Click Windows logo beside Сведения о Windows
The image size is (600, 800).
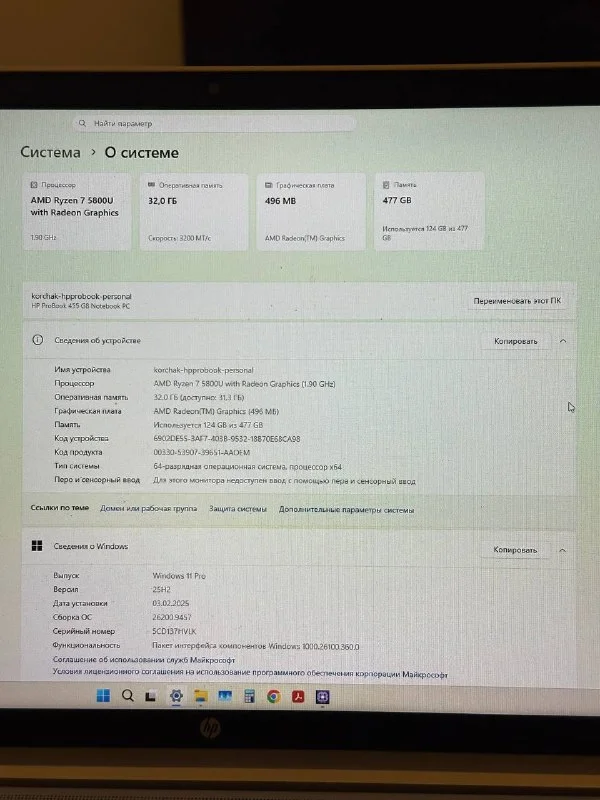[37, 546]
